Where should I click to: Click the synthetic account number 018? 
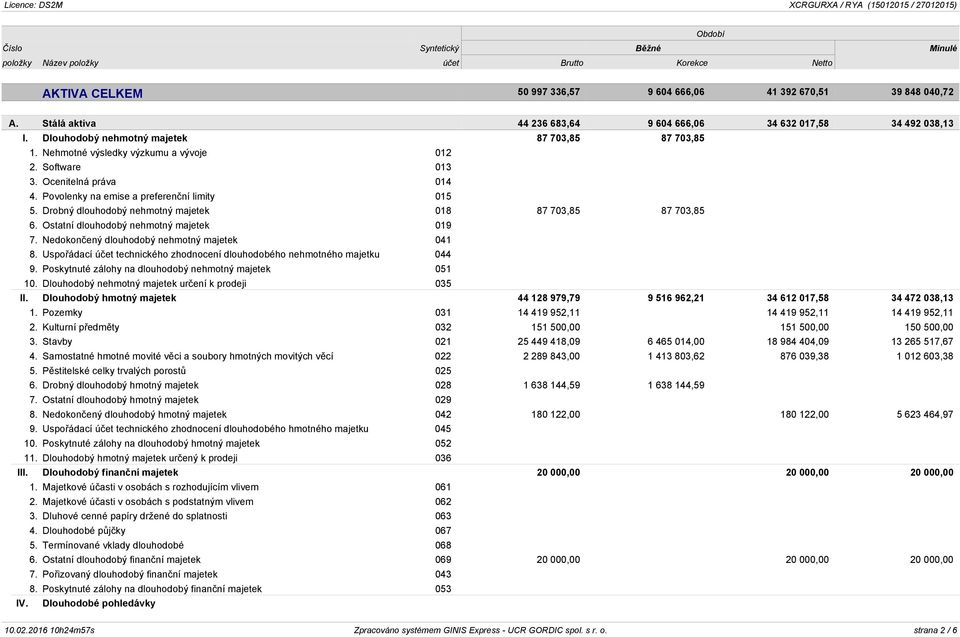pos(443,211)
